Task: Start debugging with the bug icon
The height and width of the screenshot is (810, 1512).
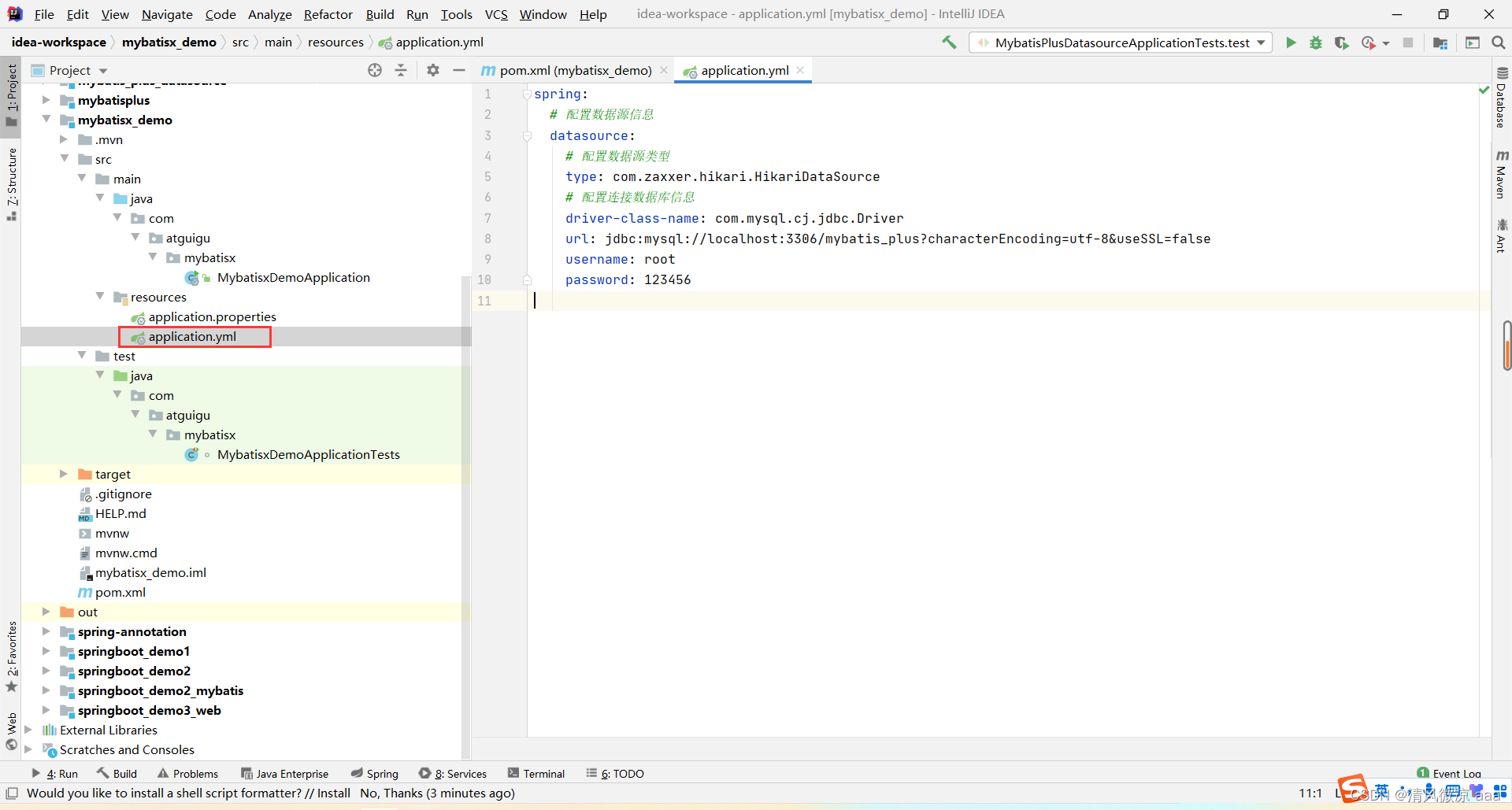Action: click(1316, 43)
